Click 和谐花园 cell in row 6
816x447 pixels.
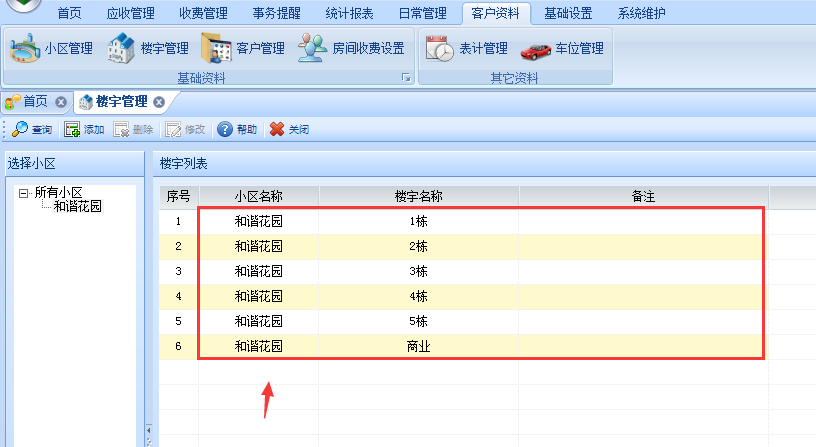click(259, 346)
